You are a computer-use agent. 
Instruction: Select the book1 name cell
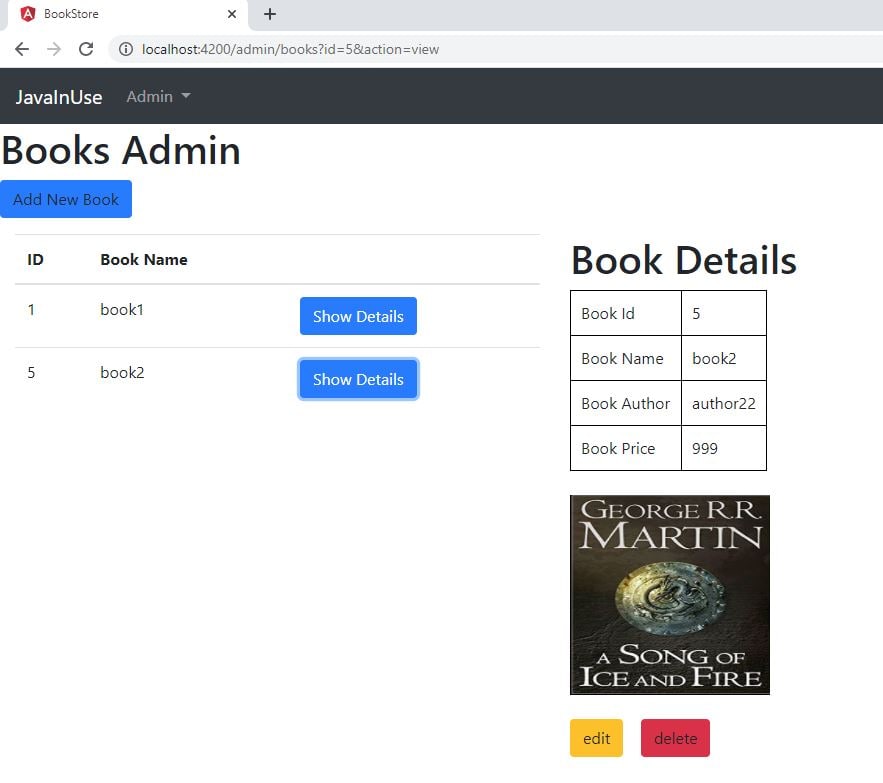coord(122,310)
